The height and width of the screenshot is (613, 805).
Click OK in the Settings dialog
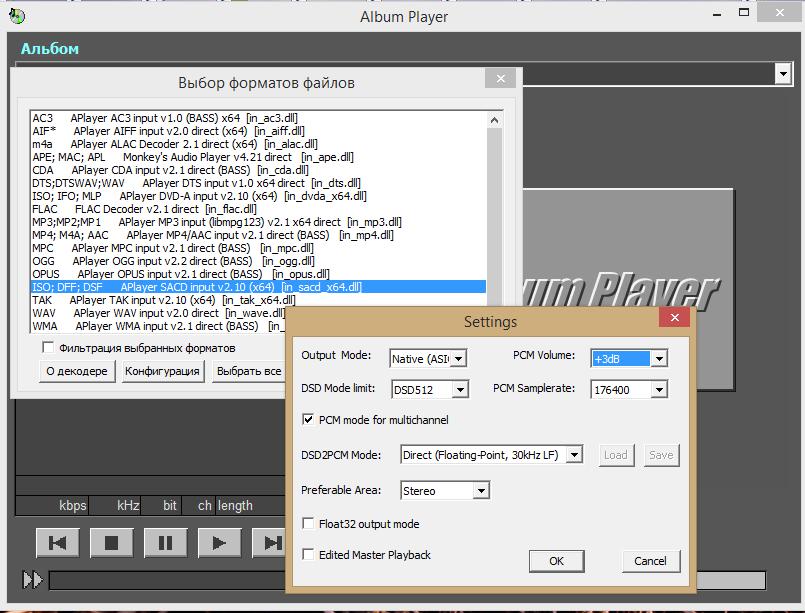(x=557, y=561)
